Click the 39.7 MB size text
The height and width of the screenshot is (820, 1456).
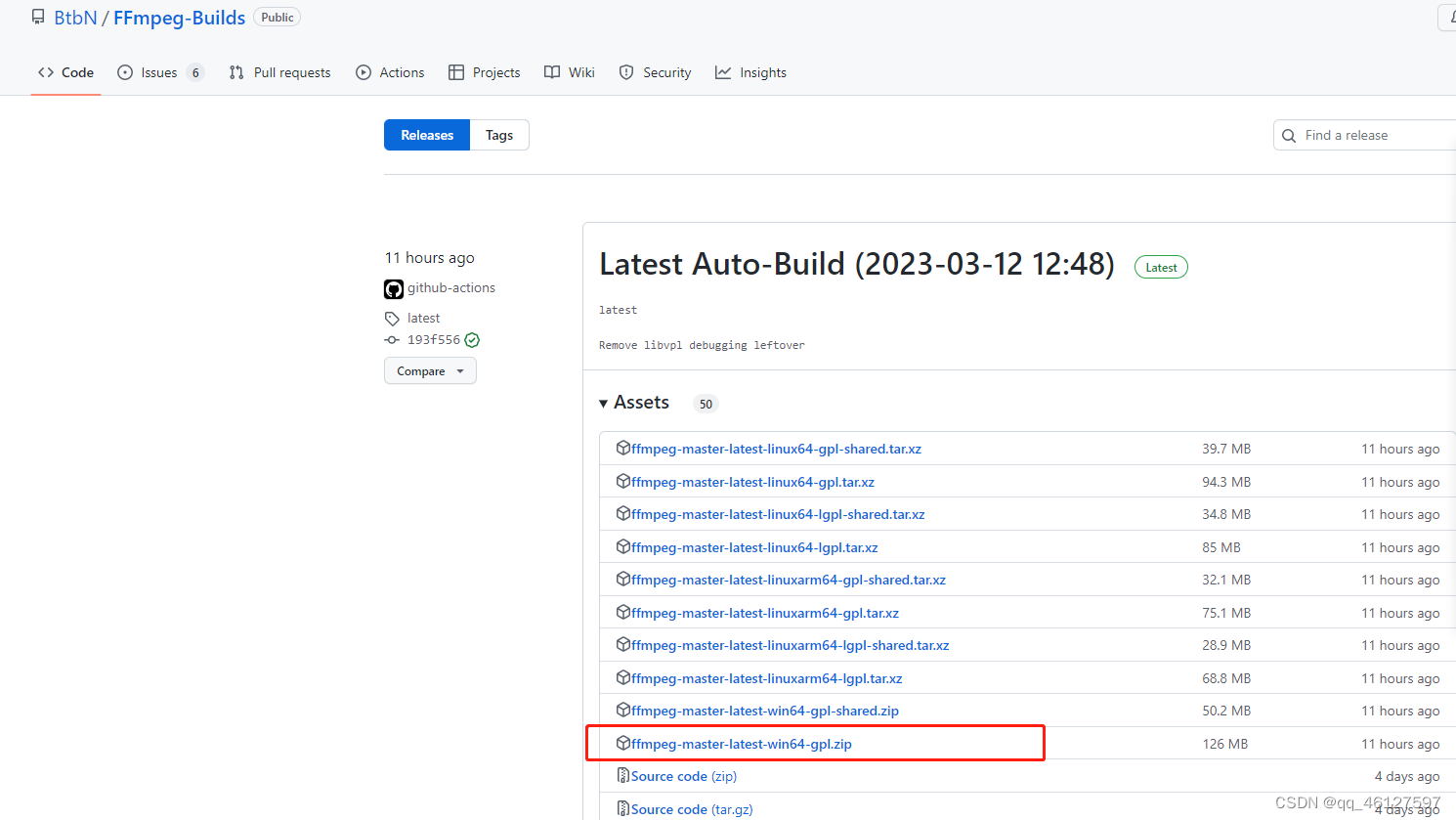(x=1226, y=449)
